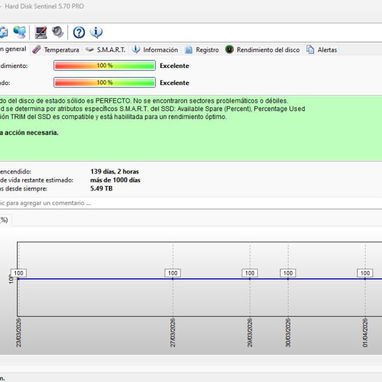Screen dimensions: 382x382
Task: Switch to the Alertas tab
Action: point(322,50)
